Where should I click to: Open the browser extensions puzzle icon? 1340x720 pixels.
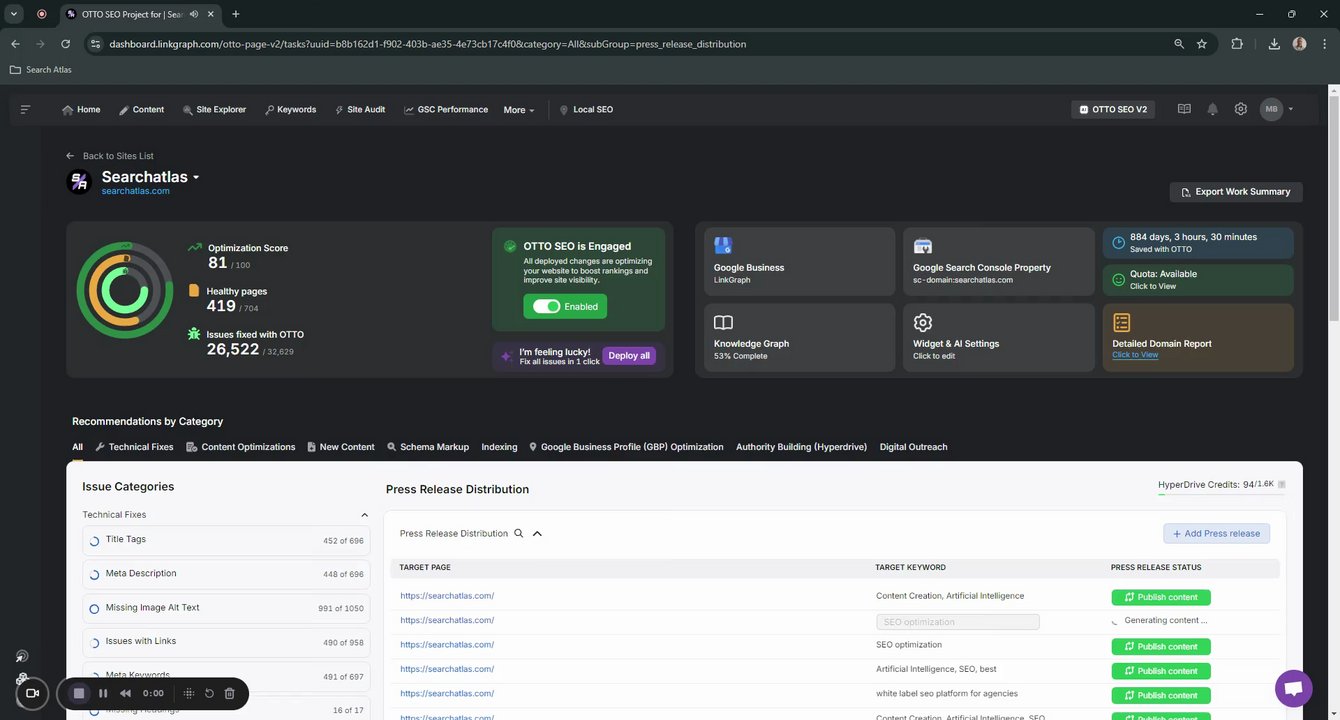point(1237,44)
